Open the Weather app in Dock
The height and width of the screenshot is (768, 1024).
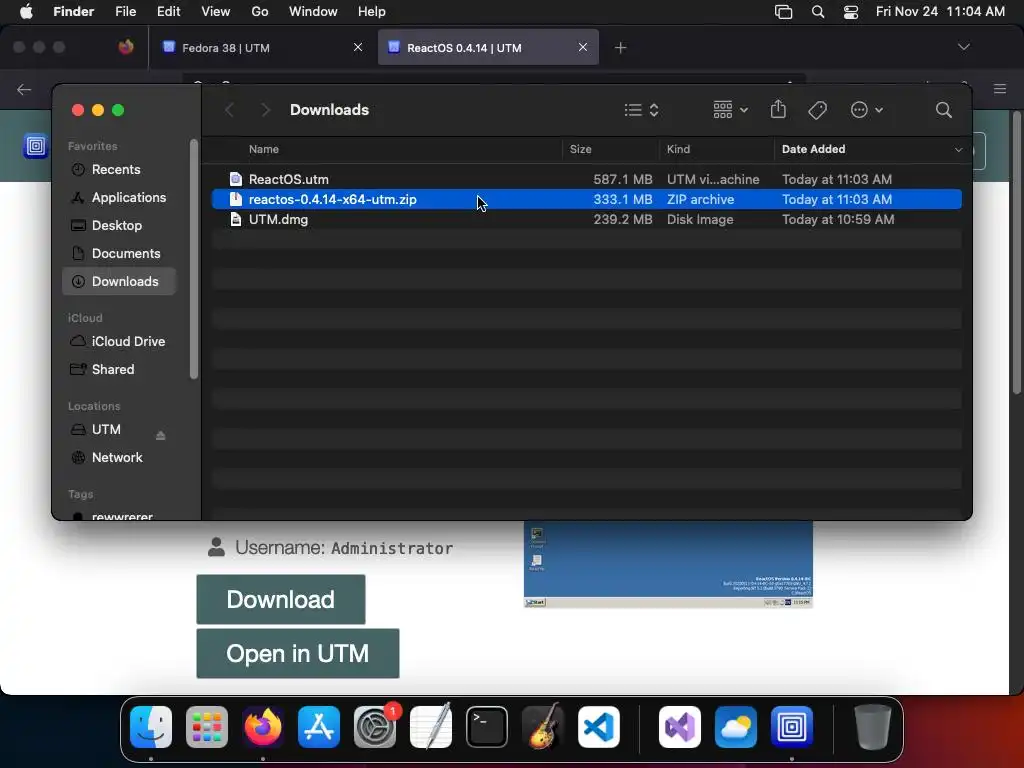coord(736,727)
